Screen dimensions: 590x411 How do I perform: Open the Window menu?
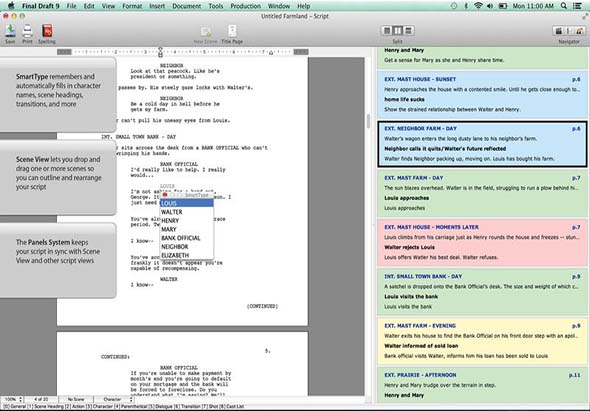pyautogui.click(x=279, y=6)
